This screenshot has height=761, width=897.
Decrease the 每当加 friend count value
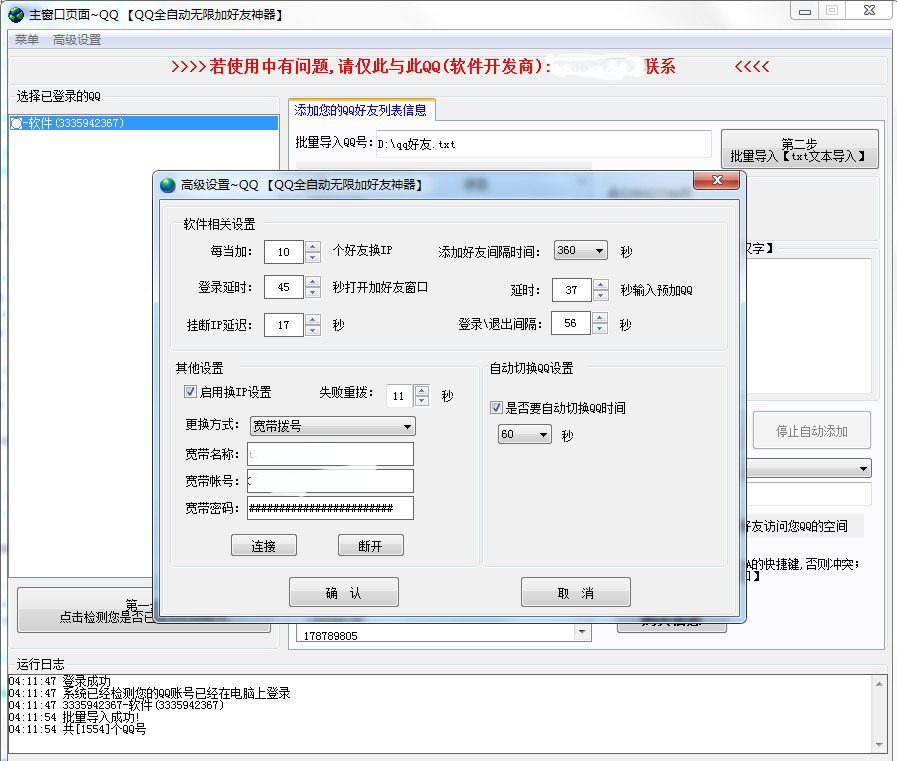point(312,257)
